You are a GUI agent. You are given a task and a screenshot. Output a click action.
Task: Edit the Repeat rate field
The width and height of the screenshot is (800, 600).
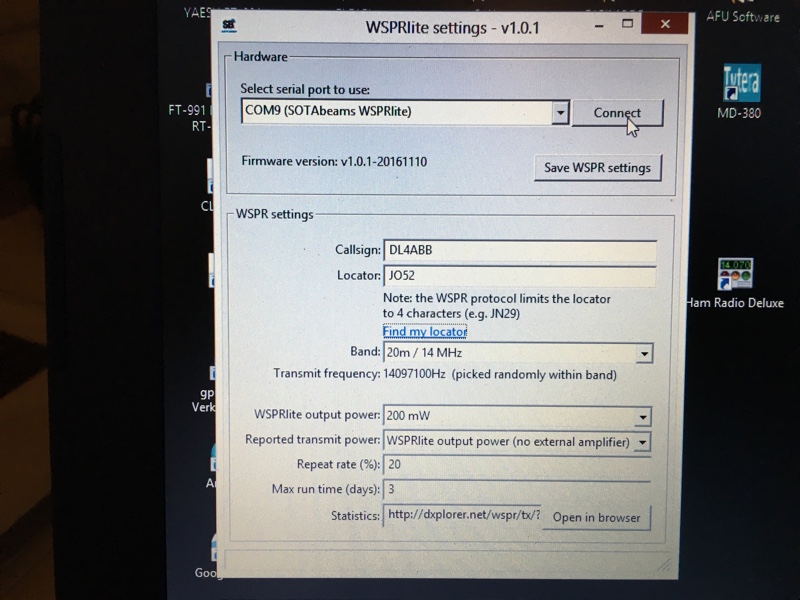516,464
